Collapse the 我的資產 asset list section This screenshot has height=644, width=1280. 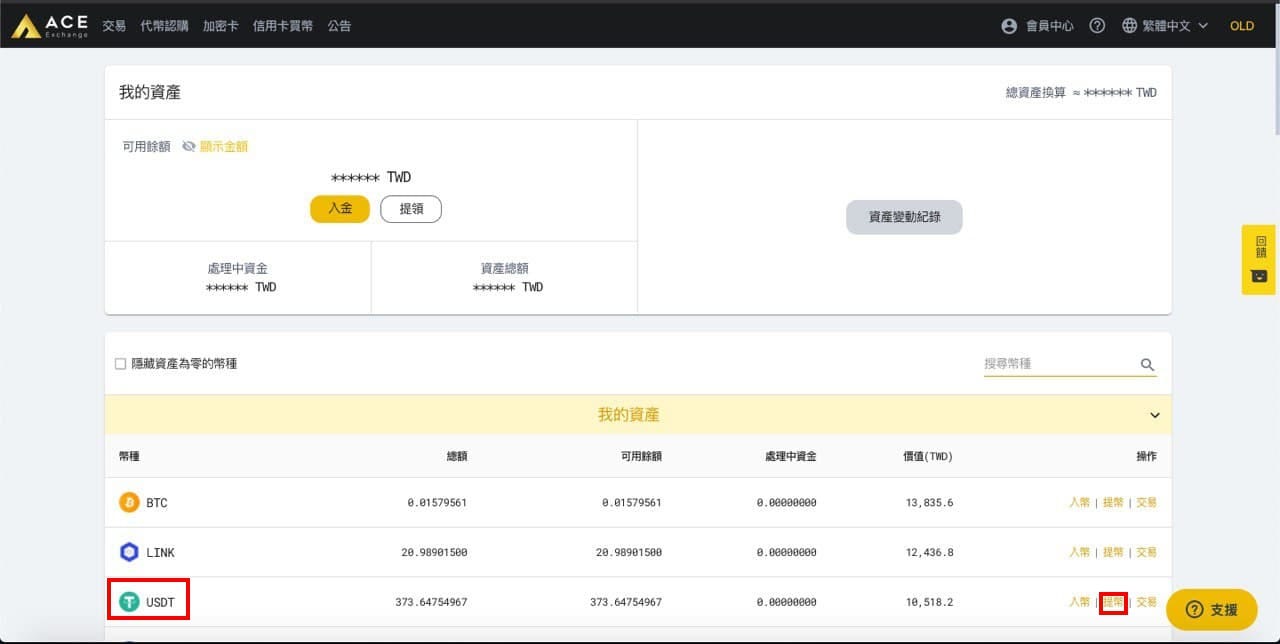(x=1154, y=415)
